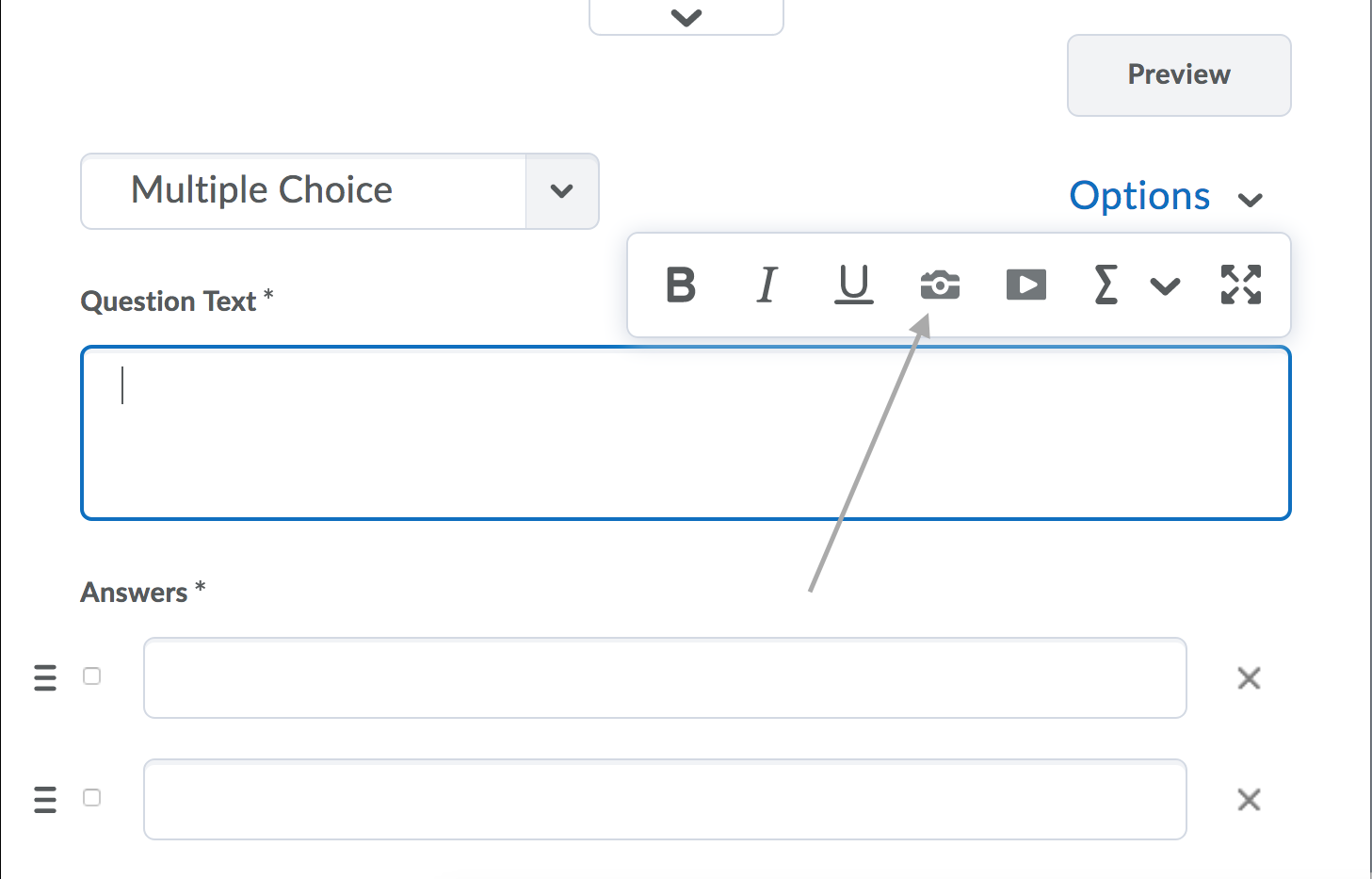This screenshot has width=1372, height=879.
Task: Expand the chevron panel at the top
Action: pyautogui.click(x=686, y=17)
